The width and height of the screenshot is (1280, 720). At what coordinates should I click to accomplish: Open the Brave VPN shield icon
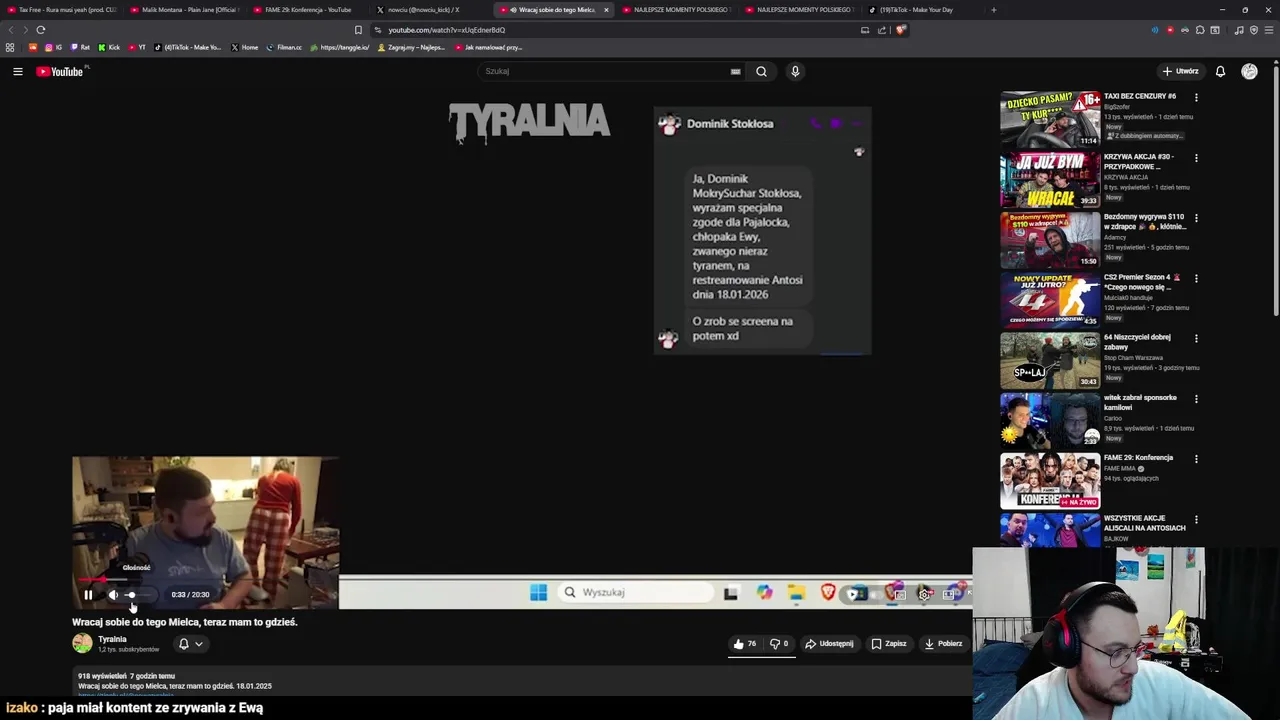(1254, 30)
